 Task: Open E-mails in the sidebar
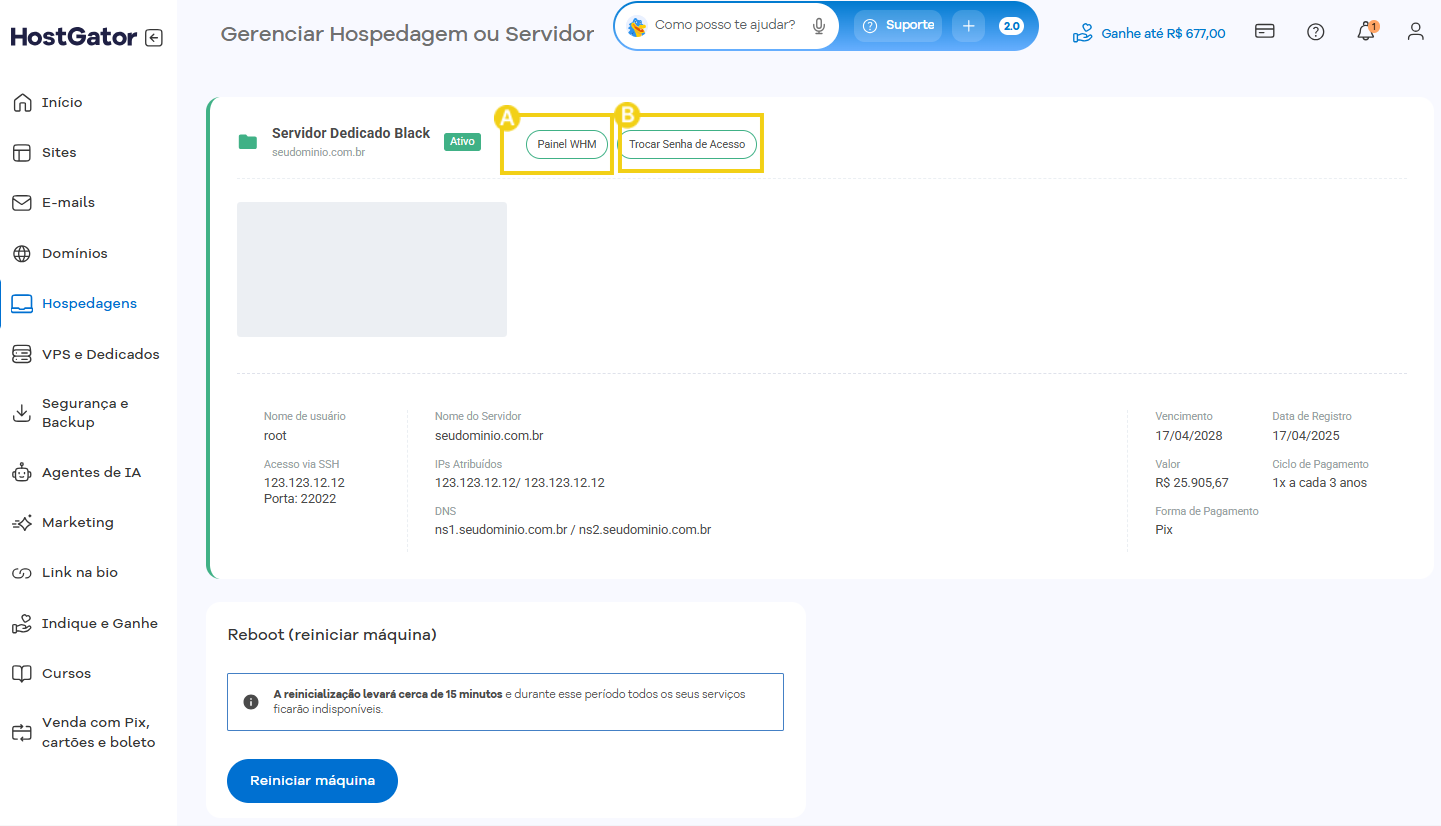pos(68,202)
